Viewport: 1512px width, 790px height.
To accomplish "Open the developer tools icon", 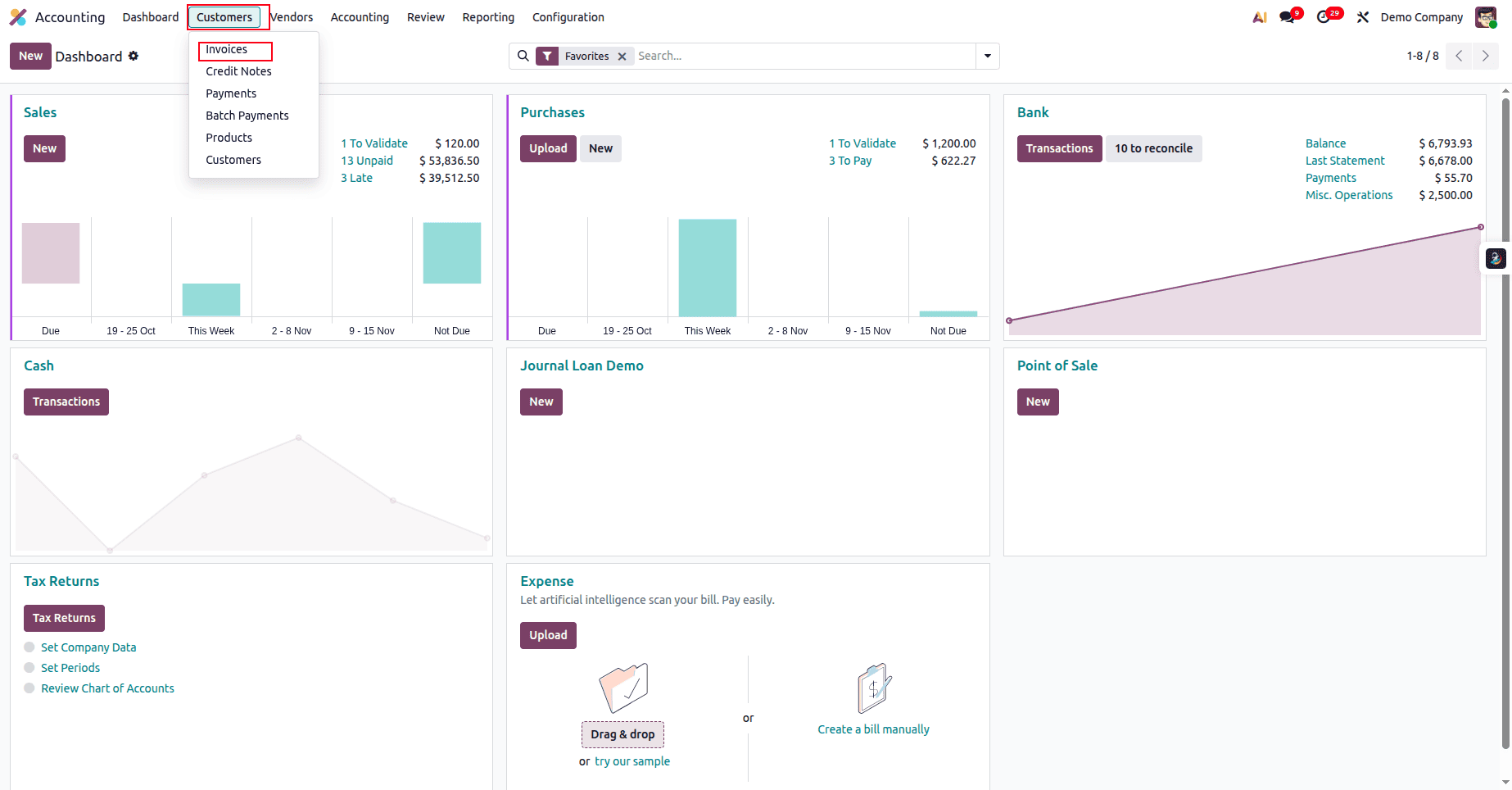I will tap(1362, 16).
